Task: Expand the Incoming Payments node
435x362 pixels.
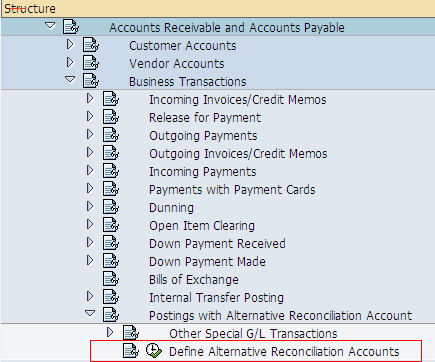Action: pyautogui.click(x=90, y=170)
